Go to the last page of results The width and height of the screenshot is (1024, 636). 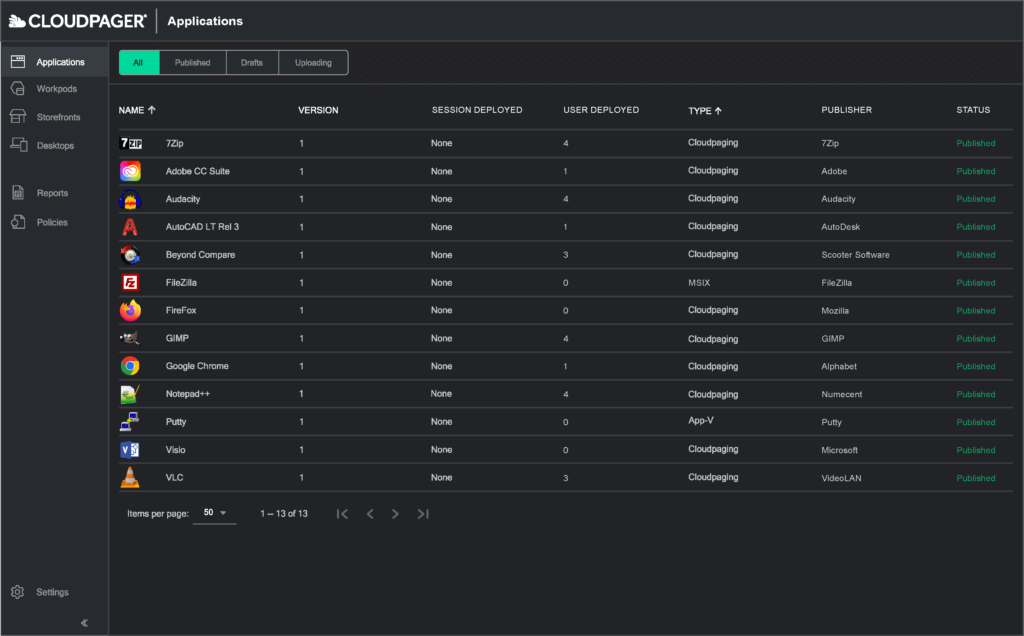point(422,513)
